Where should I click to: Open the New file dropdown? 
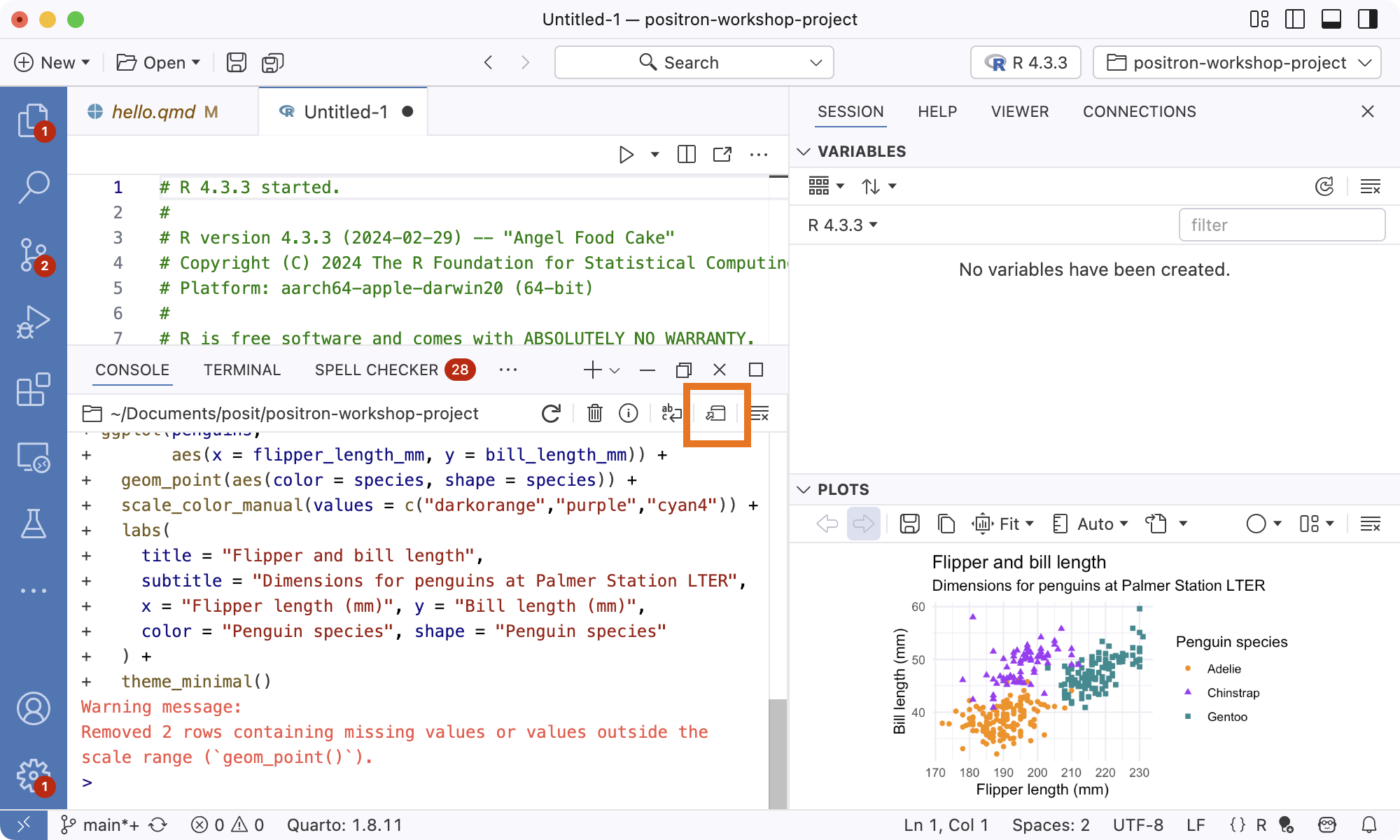coord(52,62)
